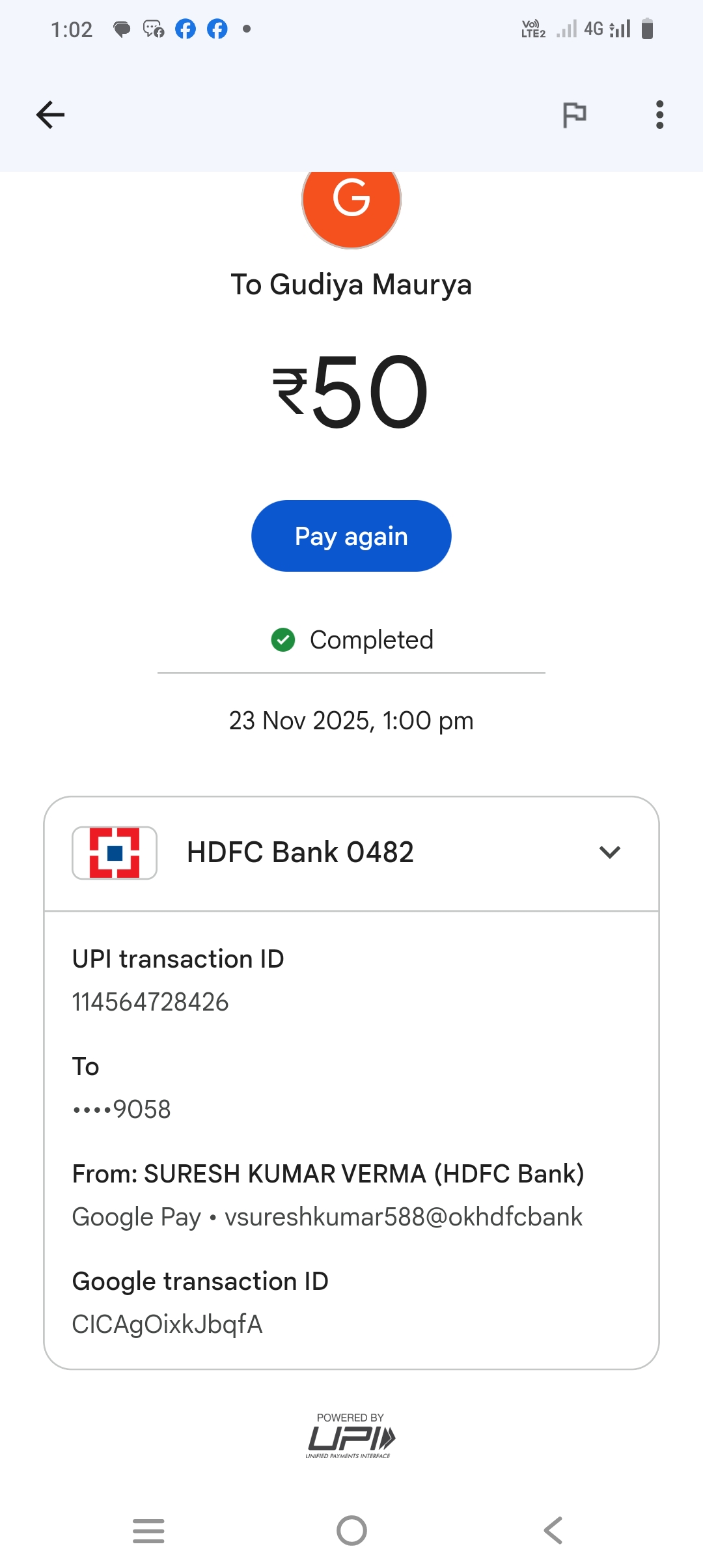The width and height of the screenshot is (703, 1568).
Task: Tap the ₹50 payment amount
Action: (x=351, y=392)
